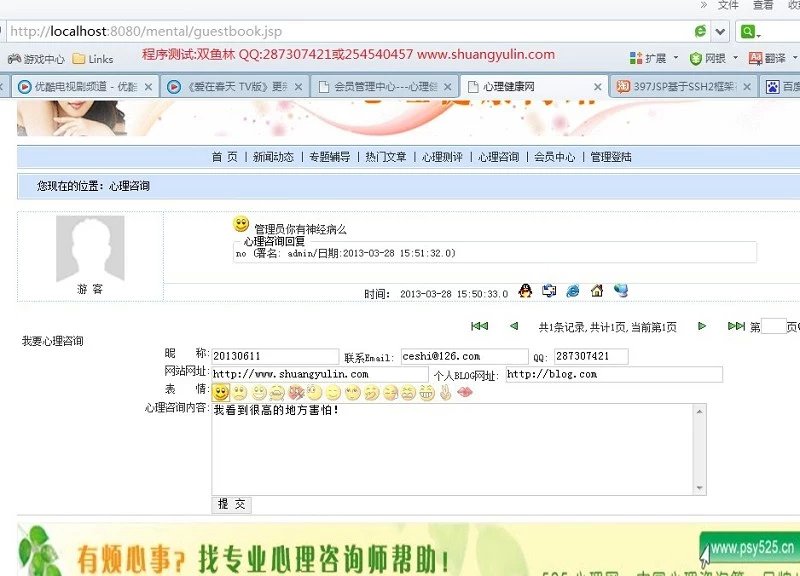This screenshot has width=800, height=576.
Task: Expand the 网银 dropdown arrow
Action: point(735,58)
